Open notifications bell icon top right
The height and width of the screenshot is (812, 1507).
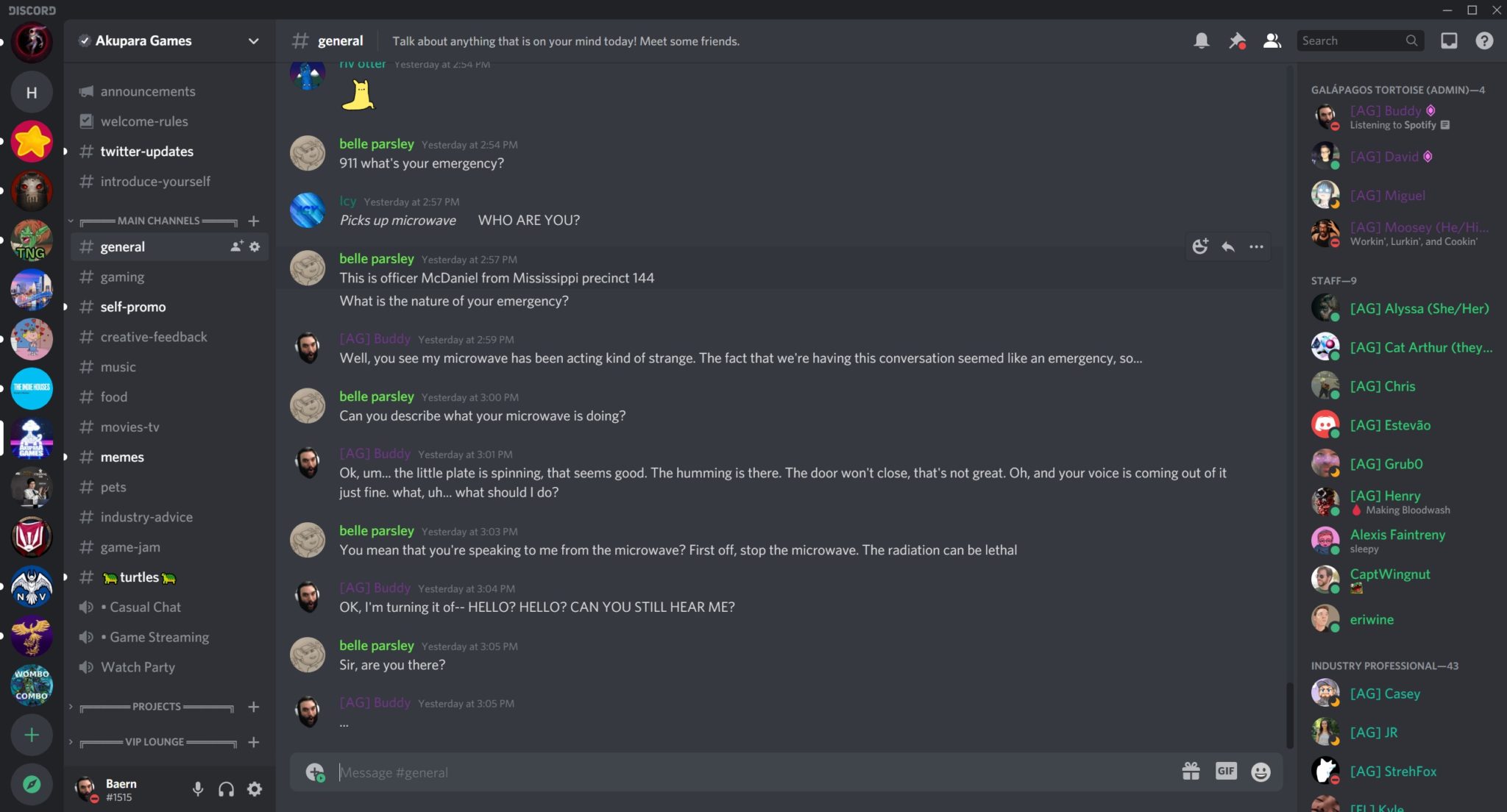pos(1200,41)
